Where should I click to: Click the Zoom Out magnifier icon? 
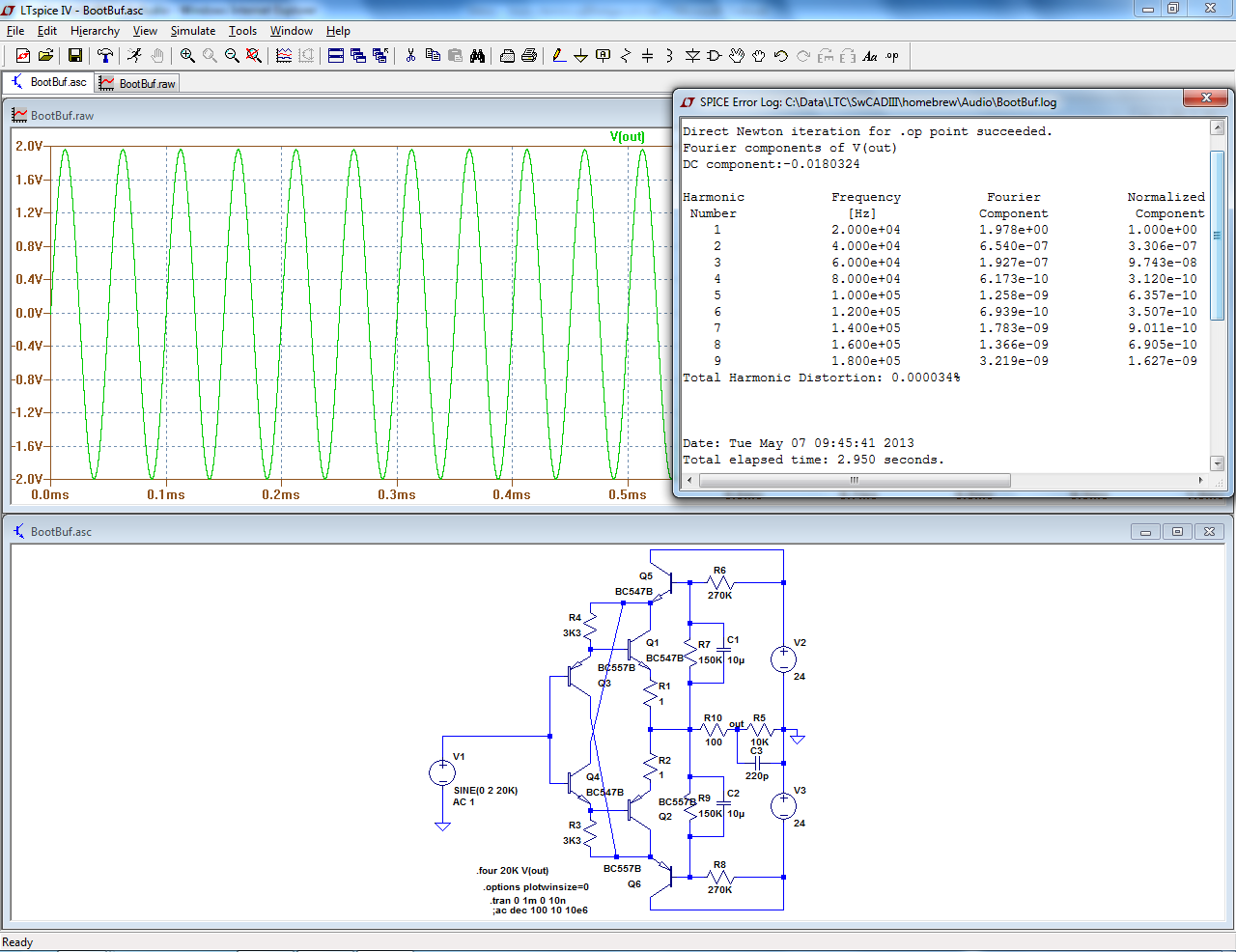(232, 56)
